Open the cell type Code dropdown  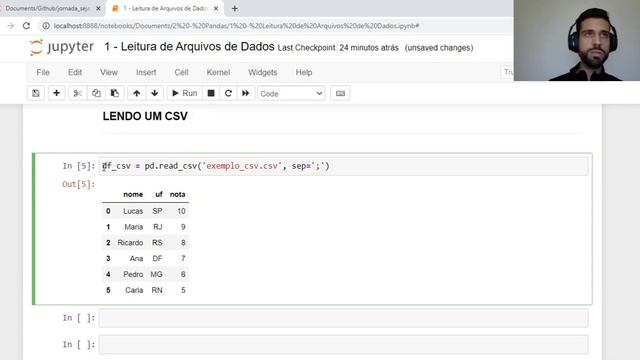291,94
